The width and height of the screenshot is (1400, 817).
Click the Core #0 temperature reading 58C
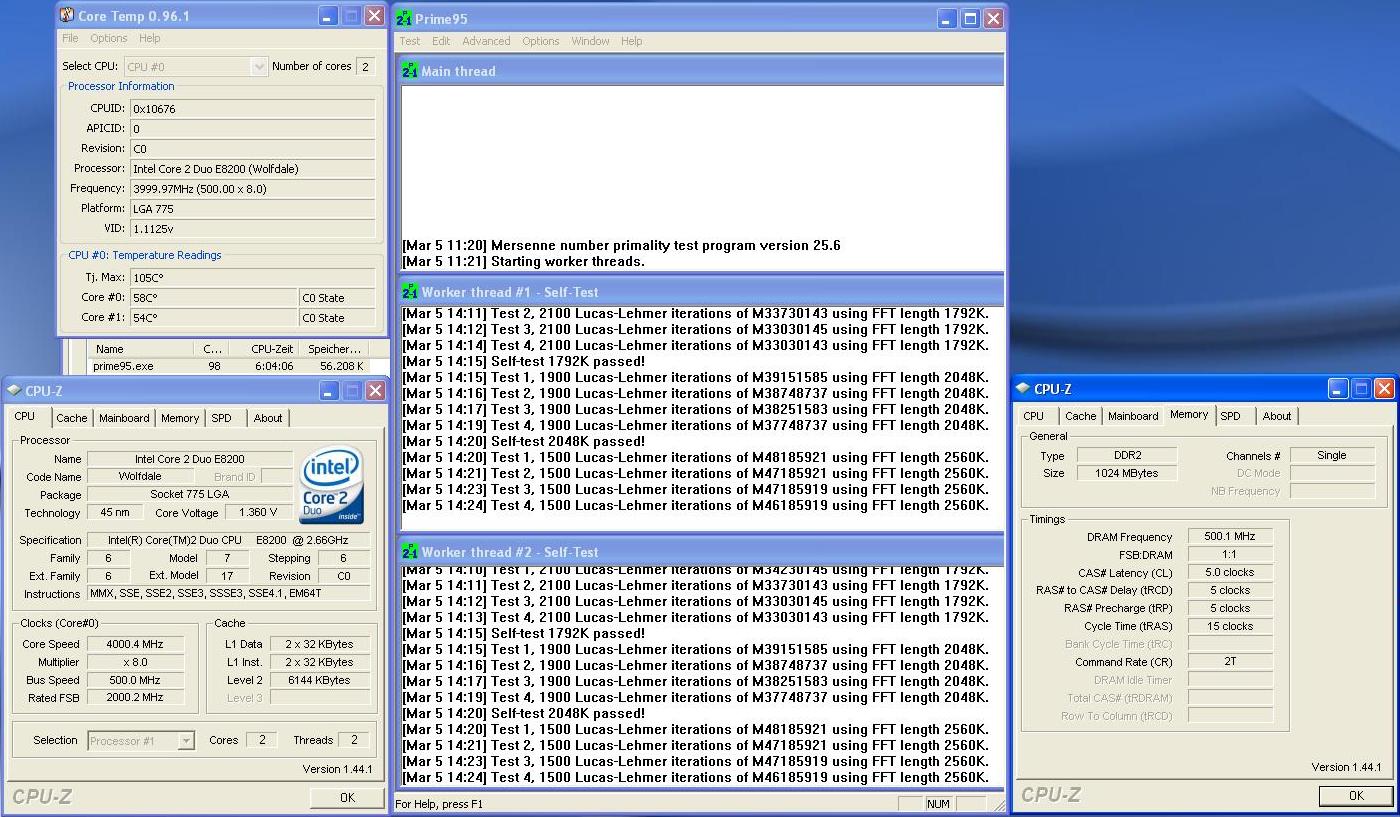click(x=213, y=298)
